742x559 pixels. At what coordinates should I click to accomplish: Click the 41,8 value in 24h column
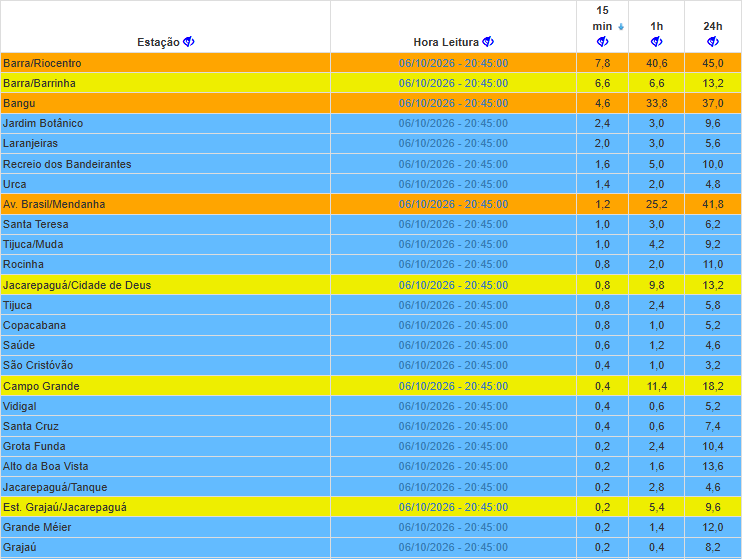tap(713, 204)
